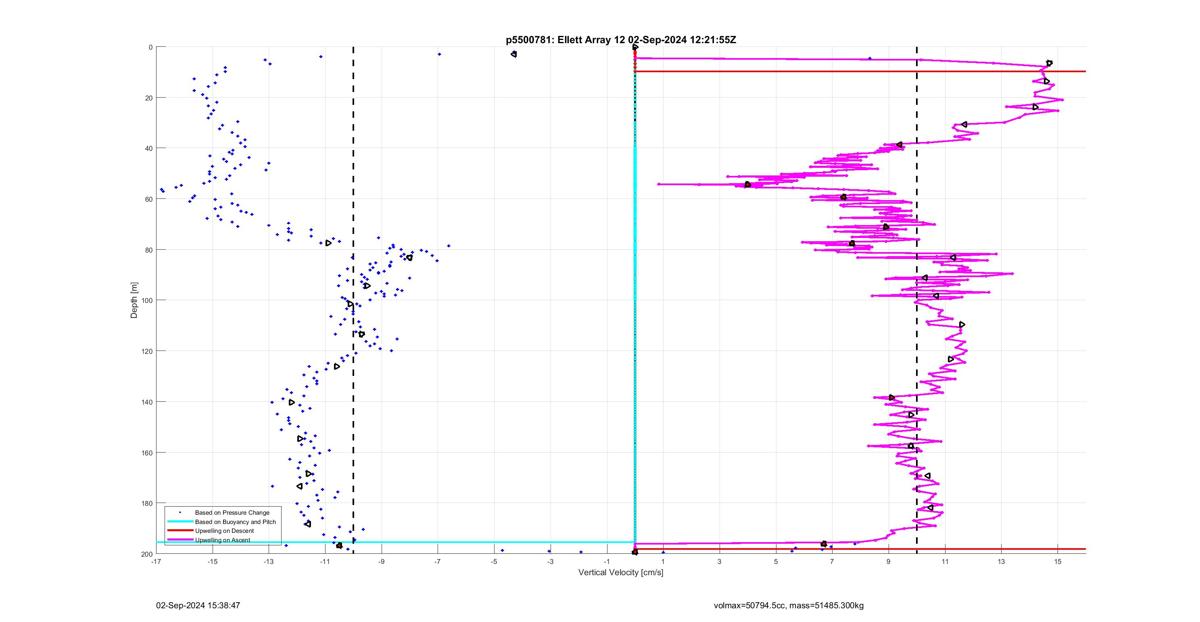The image size is (1200, 622).
Task: Click the depth tick label 80
Action: 147,250
